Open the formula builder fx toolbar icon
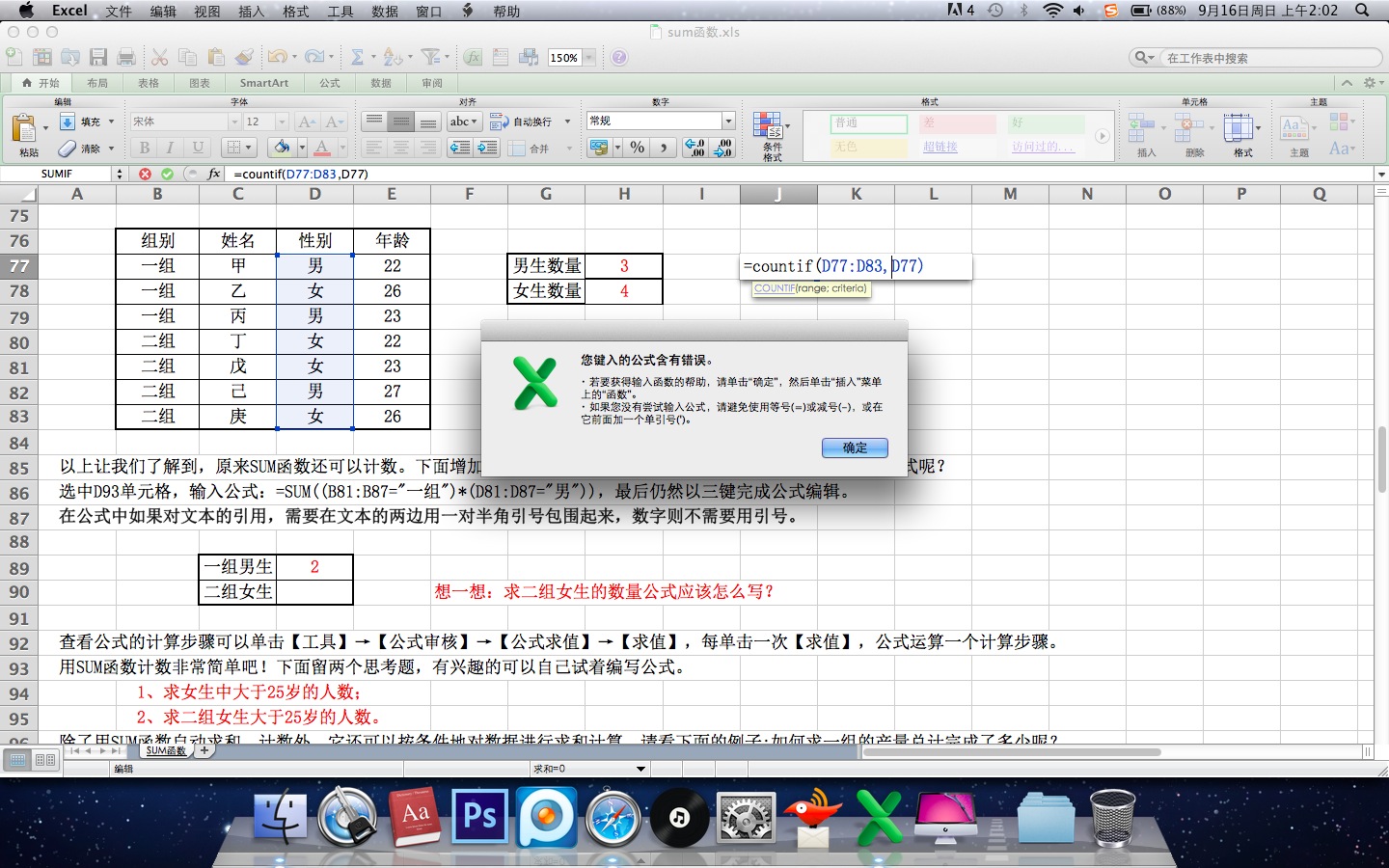 (x=473, y=58)
